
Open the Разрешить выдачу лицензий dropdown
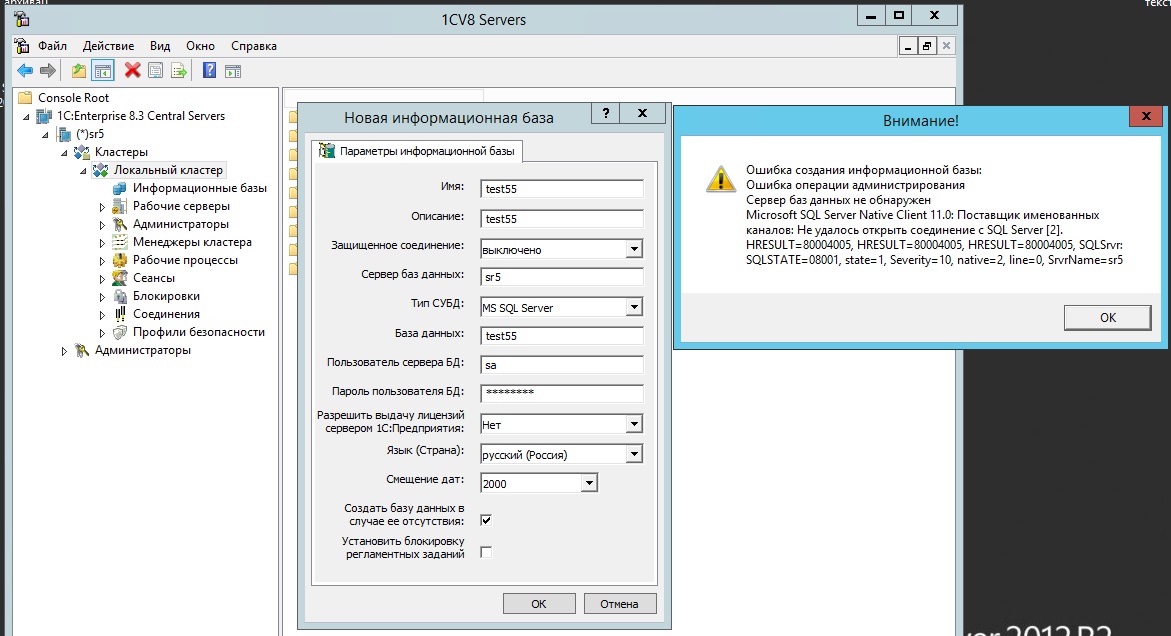click(634, 424)
